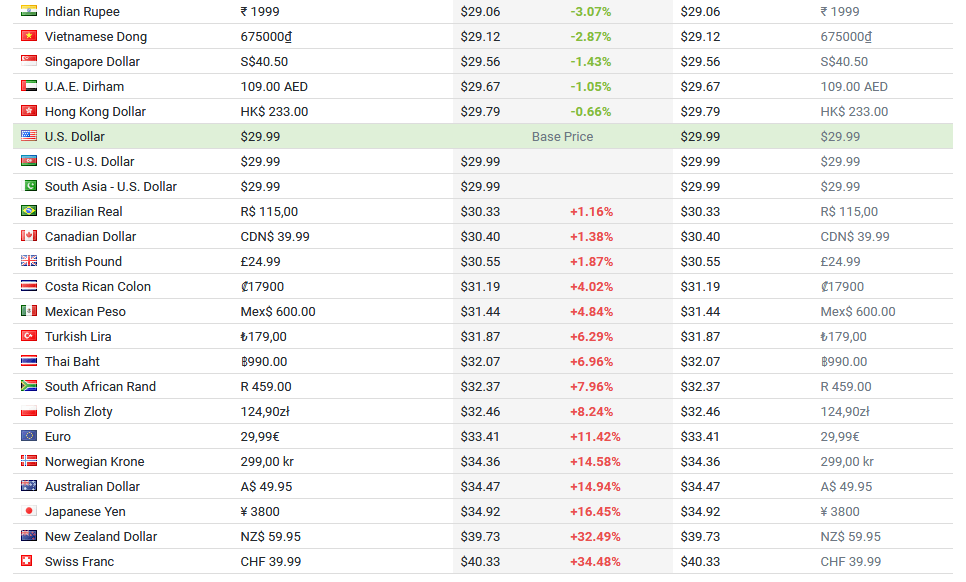This screenshot has height=582, width=966.
Task: Click the Japan flag icon
Action: 29,511
